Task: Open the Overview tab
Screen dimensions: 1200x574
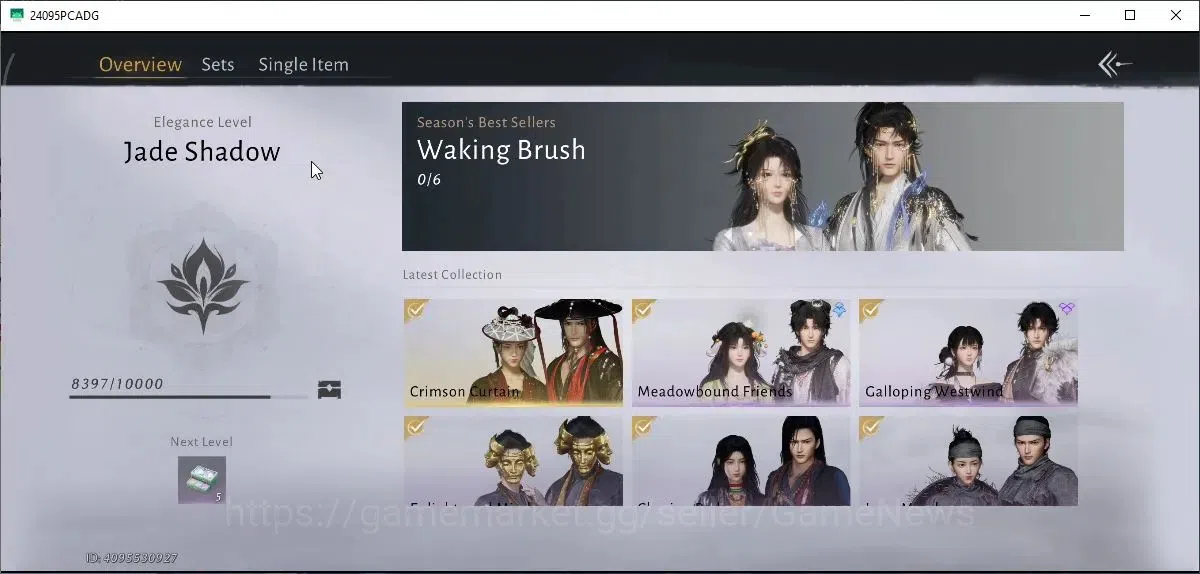Action: pyautogui.click(x=140, y=65)
